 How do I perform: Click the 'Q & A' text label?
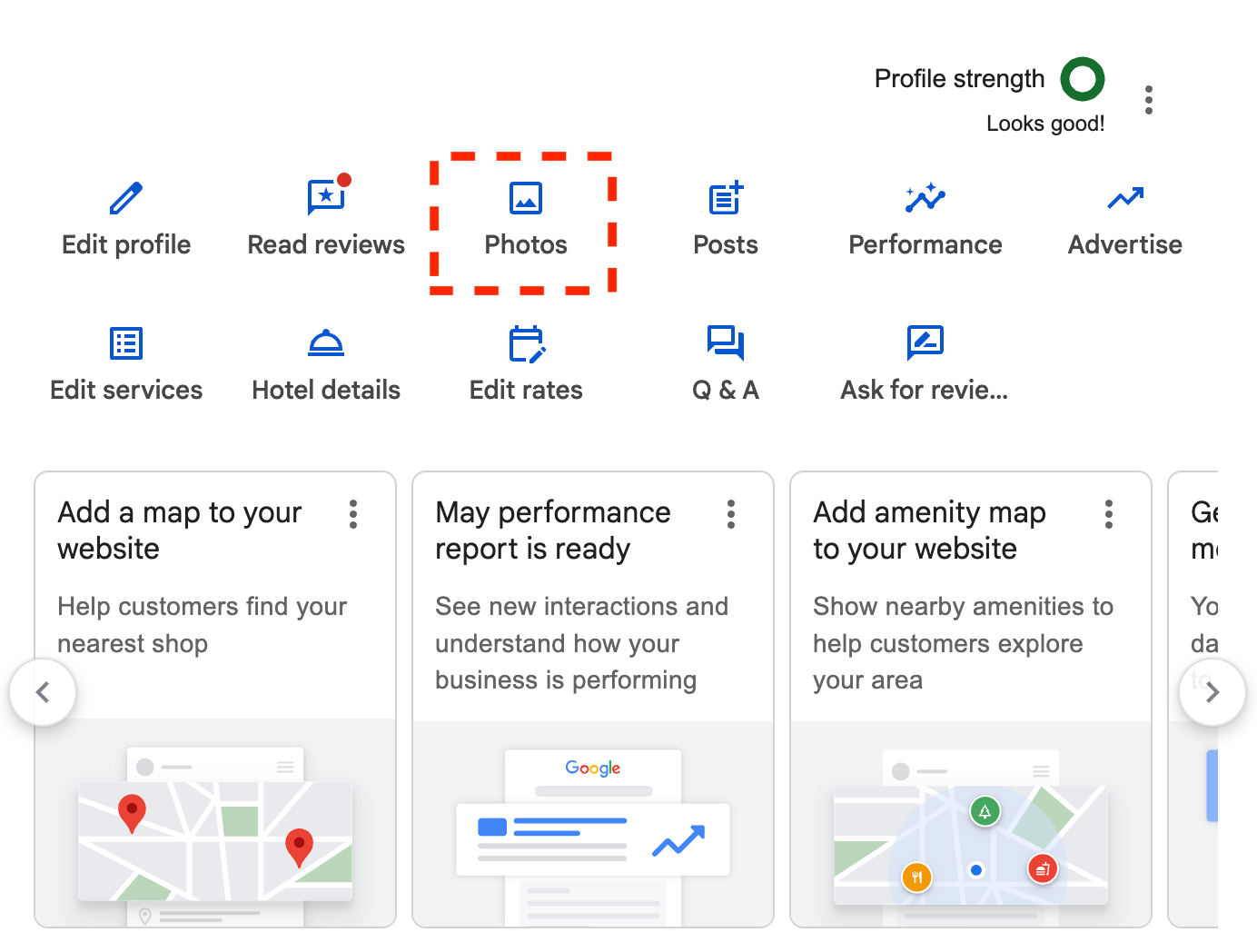click(726, 390)
